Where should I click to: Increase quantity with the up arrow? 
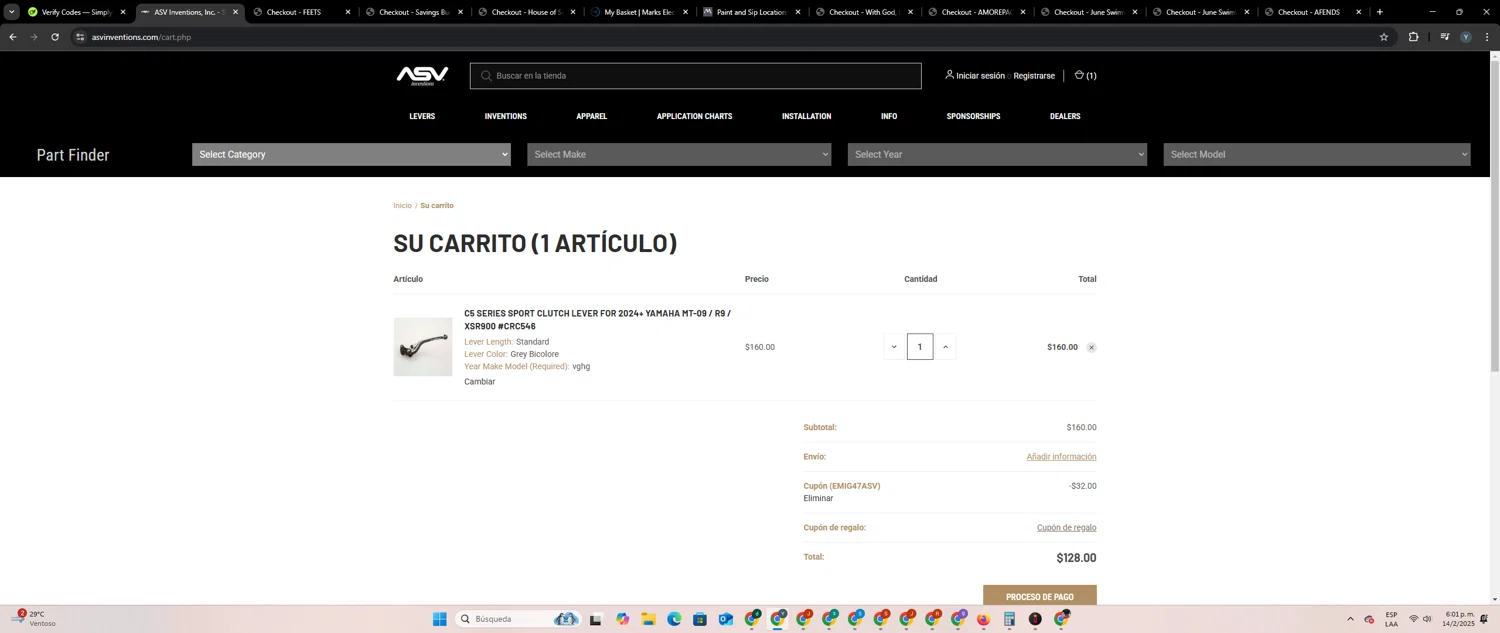pyautogui.click(x=945, y=347)
